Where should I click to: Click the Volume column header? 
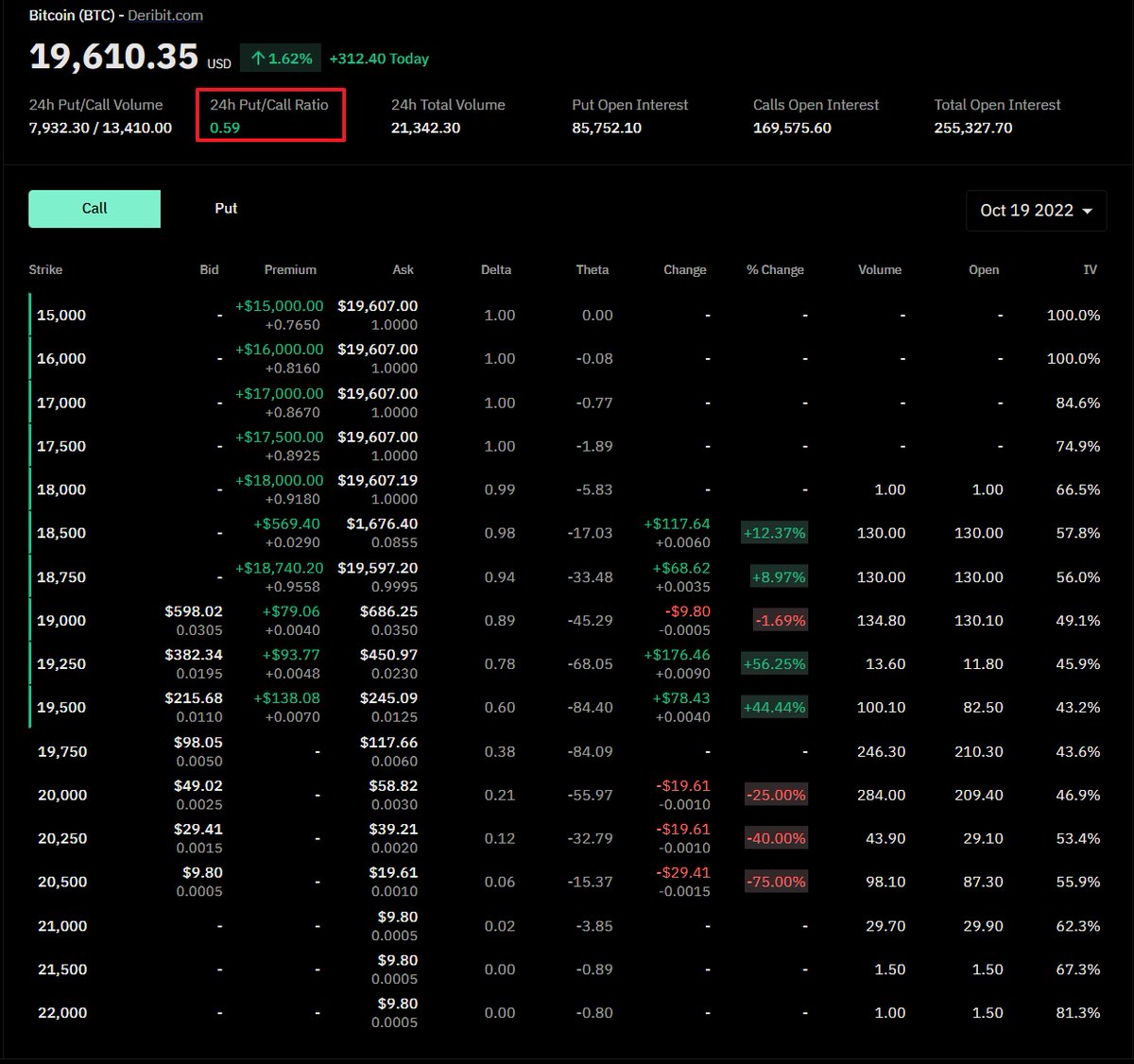point(880,269)
